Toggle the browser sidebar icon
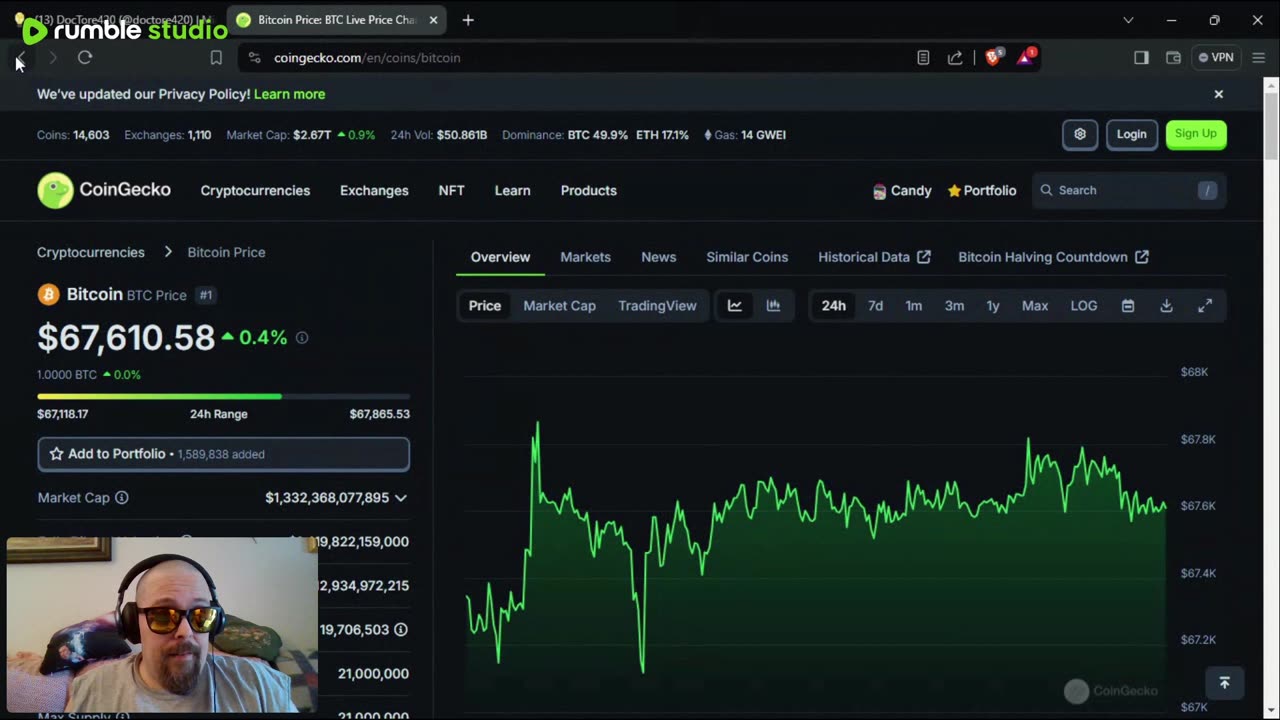This screenshot has height=720, width=1280. pyautogui.click(x=1141, y=58)
